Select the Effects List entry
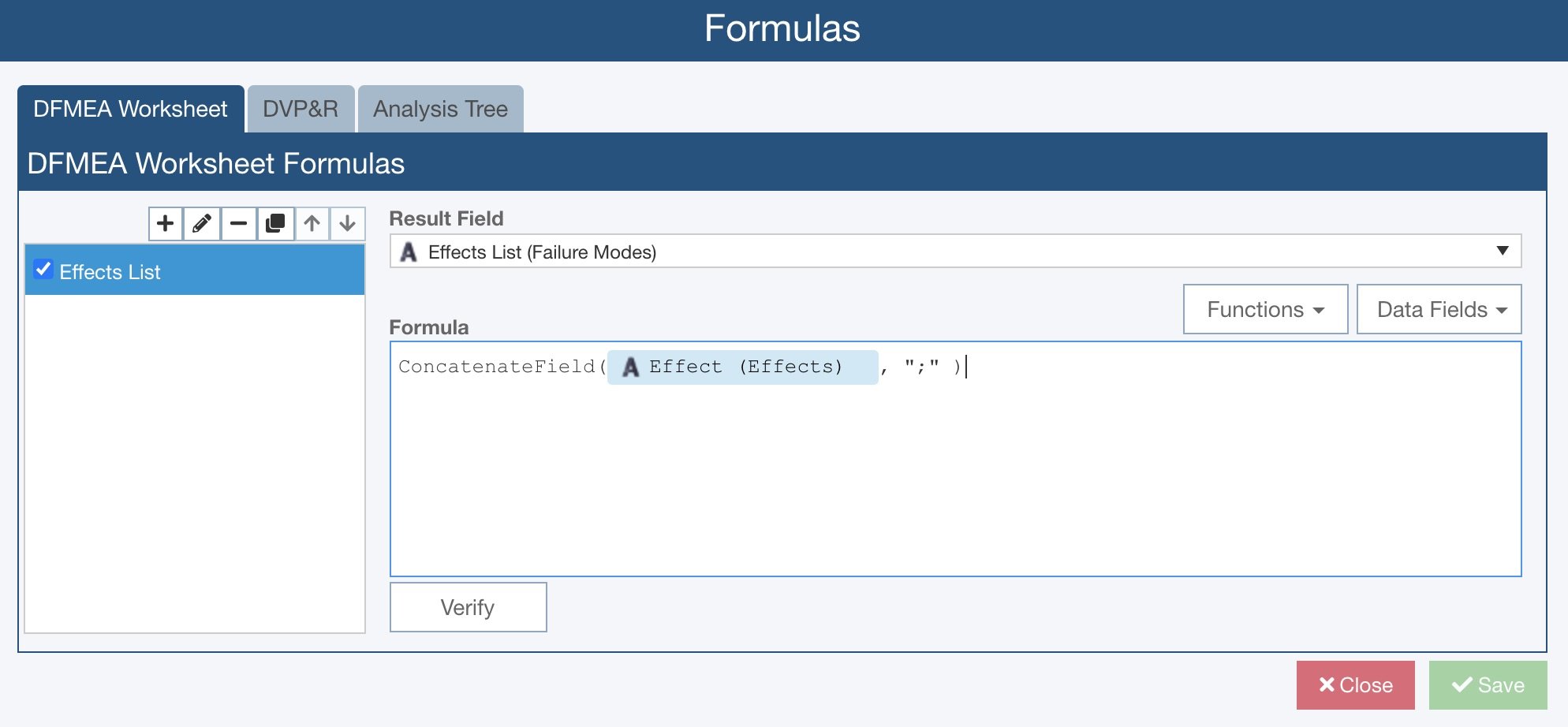This screenshot has width=1568, height=727. (110, 271)
